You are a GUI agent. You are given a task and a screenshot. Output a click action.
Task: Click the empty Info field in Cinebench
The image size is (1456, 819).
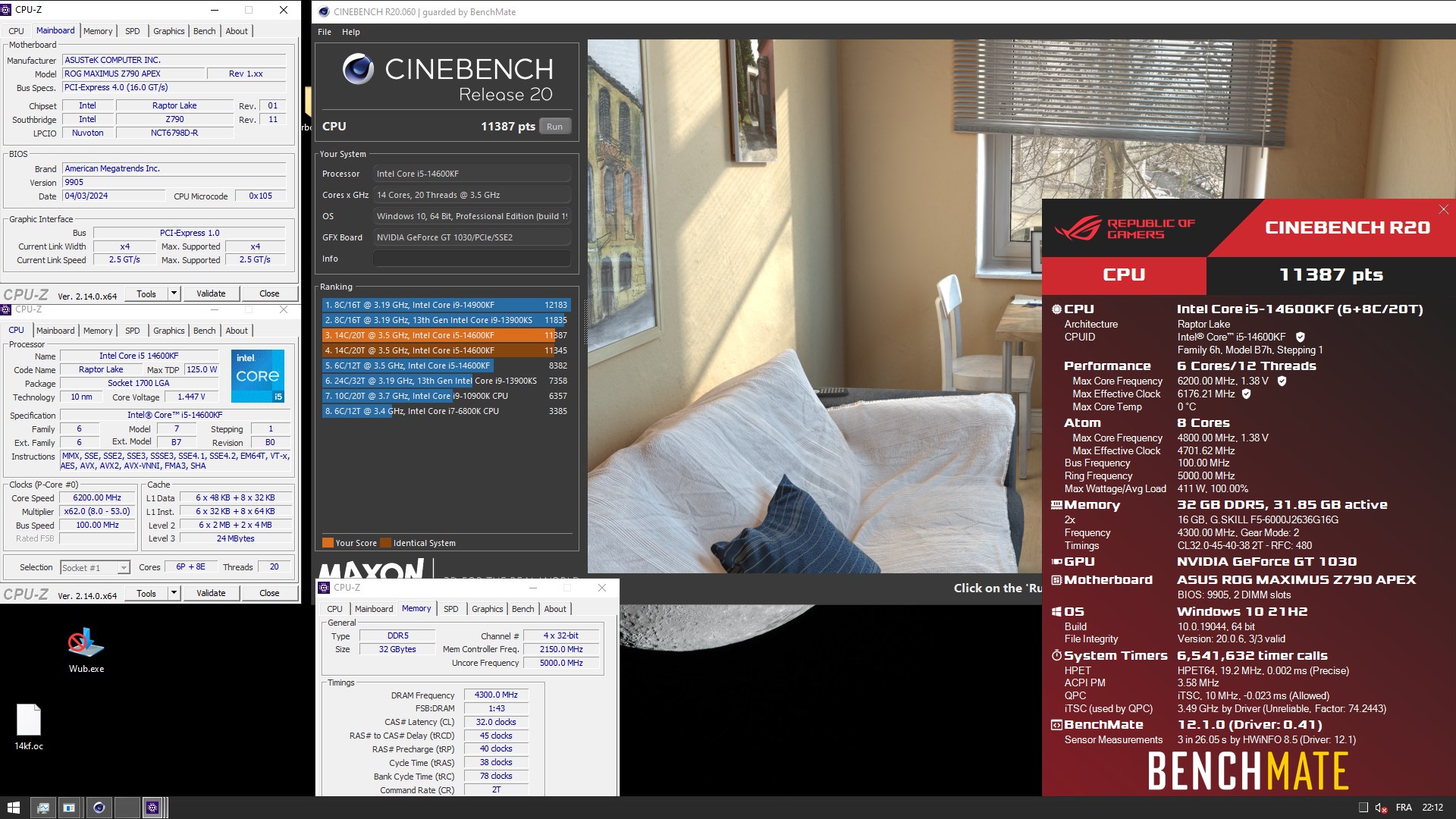point(472,259)
